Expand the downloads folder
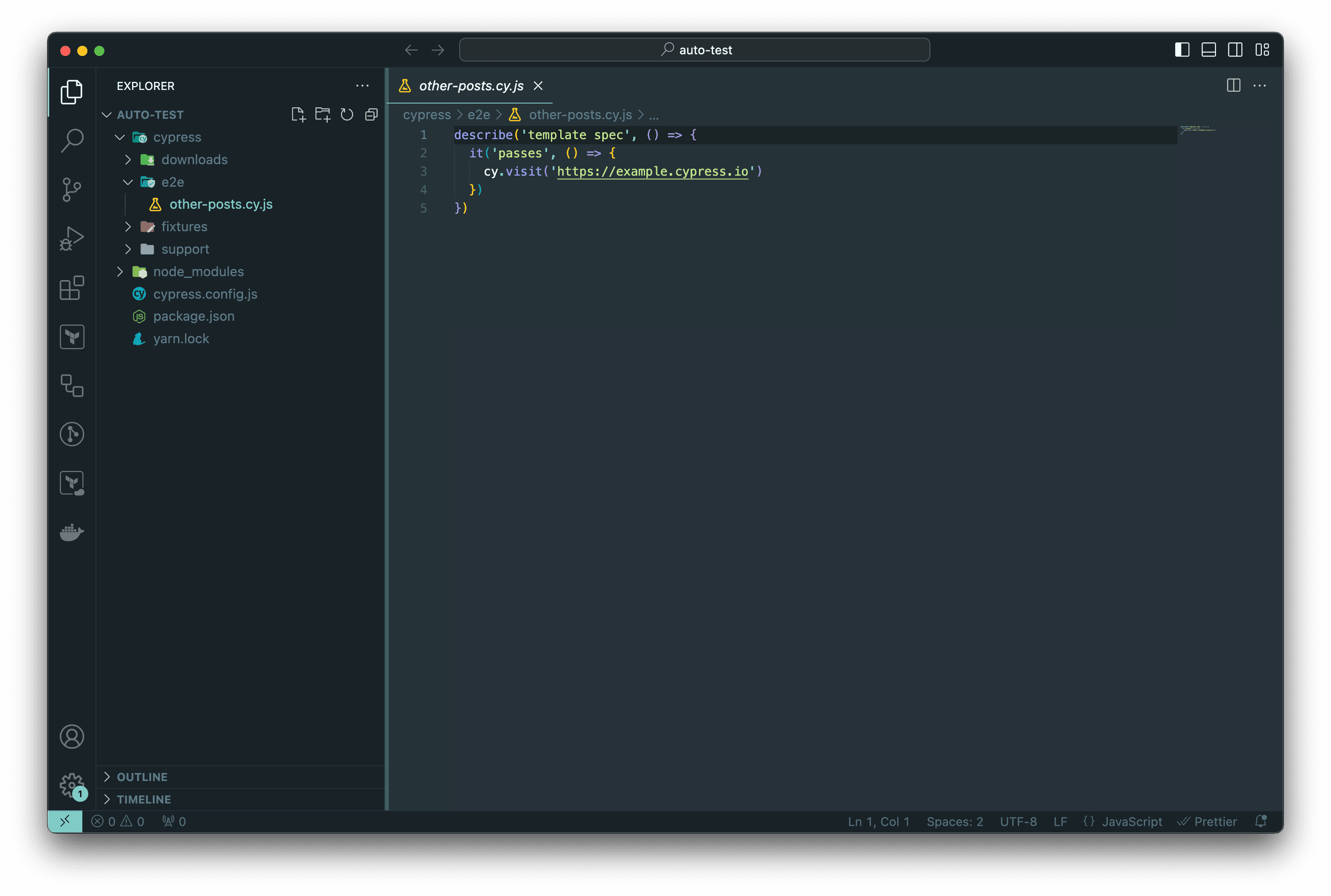Screen dimensions: 1331x896 [x=127, y=160]
